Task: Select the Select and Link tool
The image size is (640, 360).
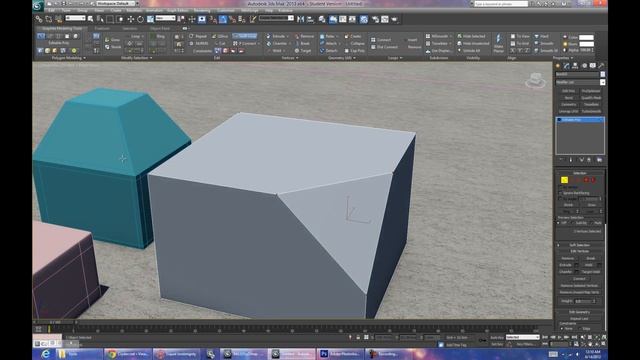Action: coord(39,19)
